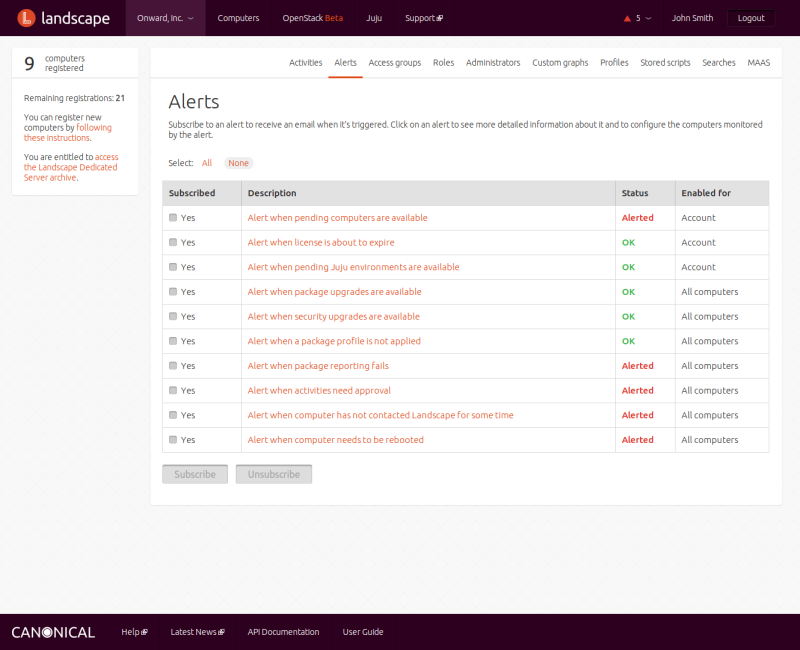Open Support external link in top bar
Screen dimensions: 800x650
[x=424, y=18]
